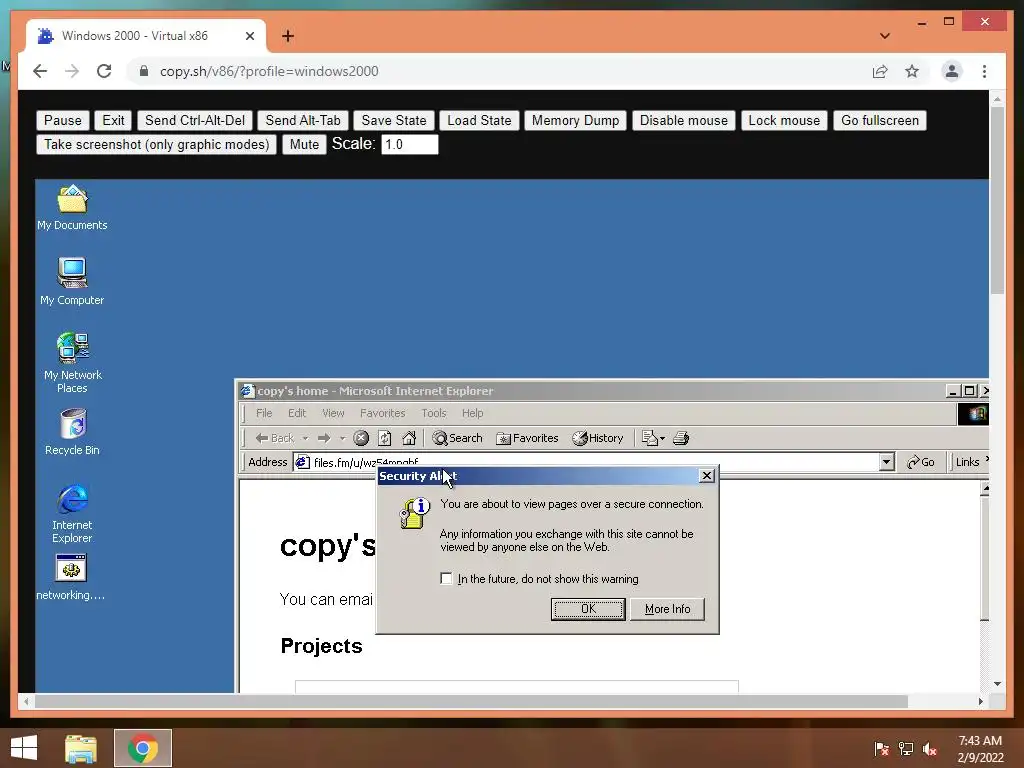Screen dimensions: 1024x768
Task: Click IE Forward arrow icon
Action: pos(324,438)
